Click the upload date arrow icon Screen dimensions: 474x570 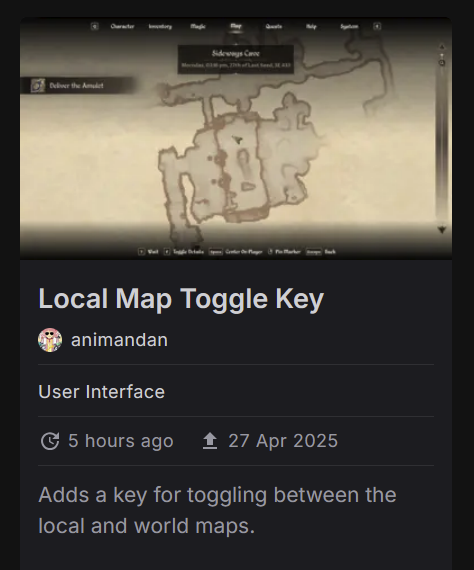(x=210, y=441)
